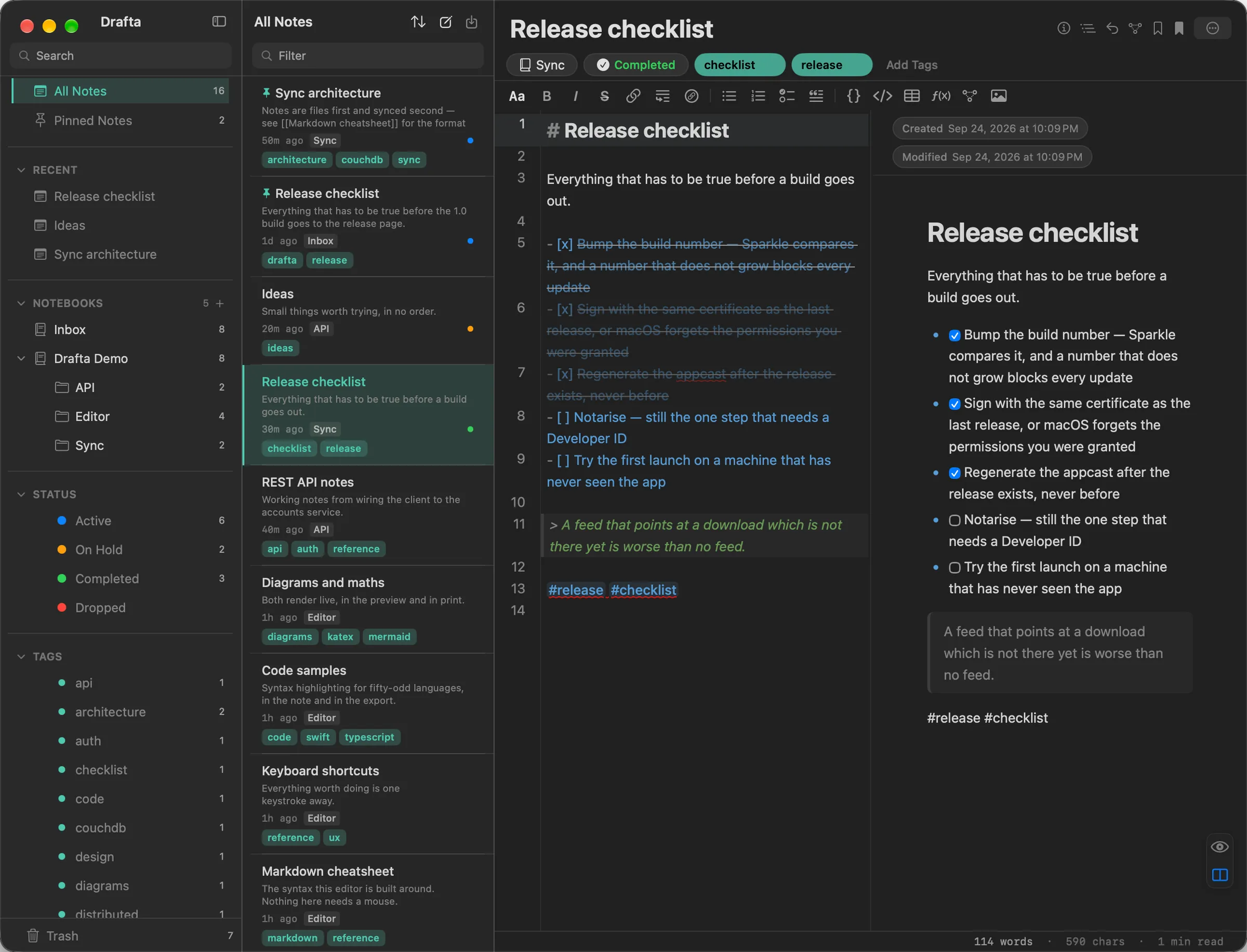Click the back arrow icon in header
The height and width of the screenshot is (952, 1247).
(1112, 28)
